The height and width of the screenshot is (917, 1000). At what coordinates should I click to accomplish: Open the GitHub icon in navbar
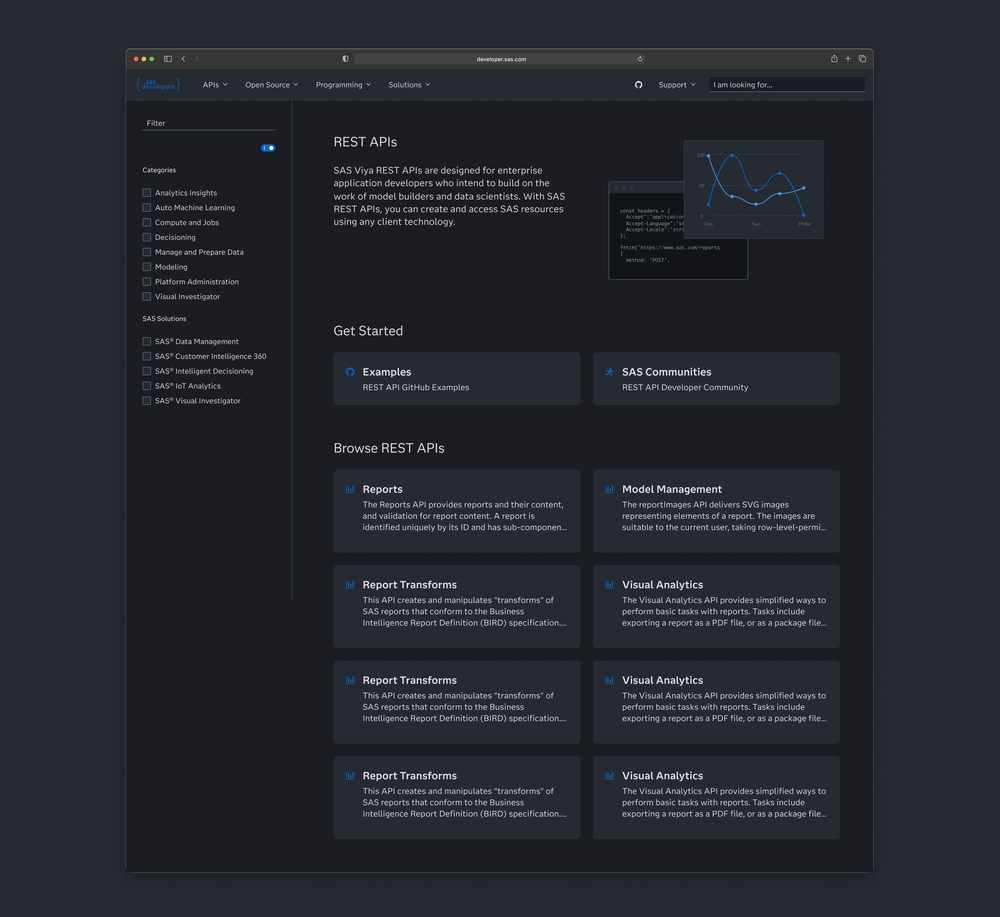[x=638, y=85]
